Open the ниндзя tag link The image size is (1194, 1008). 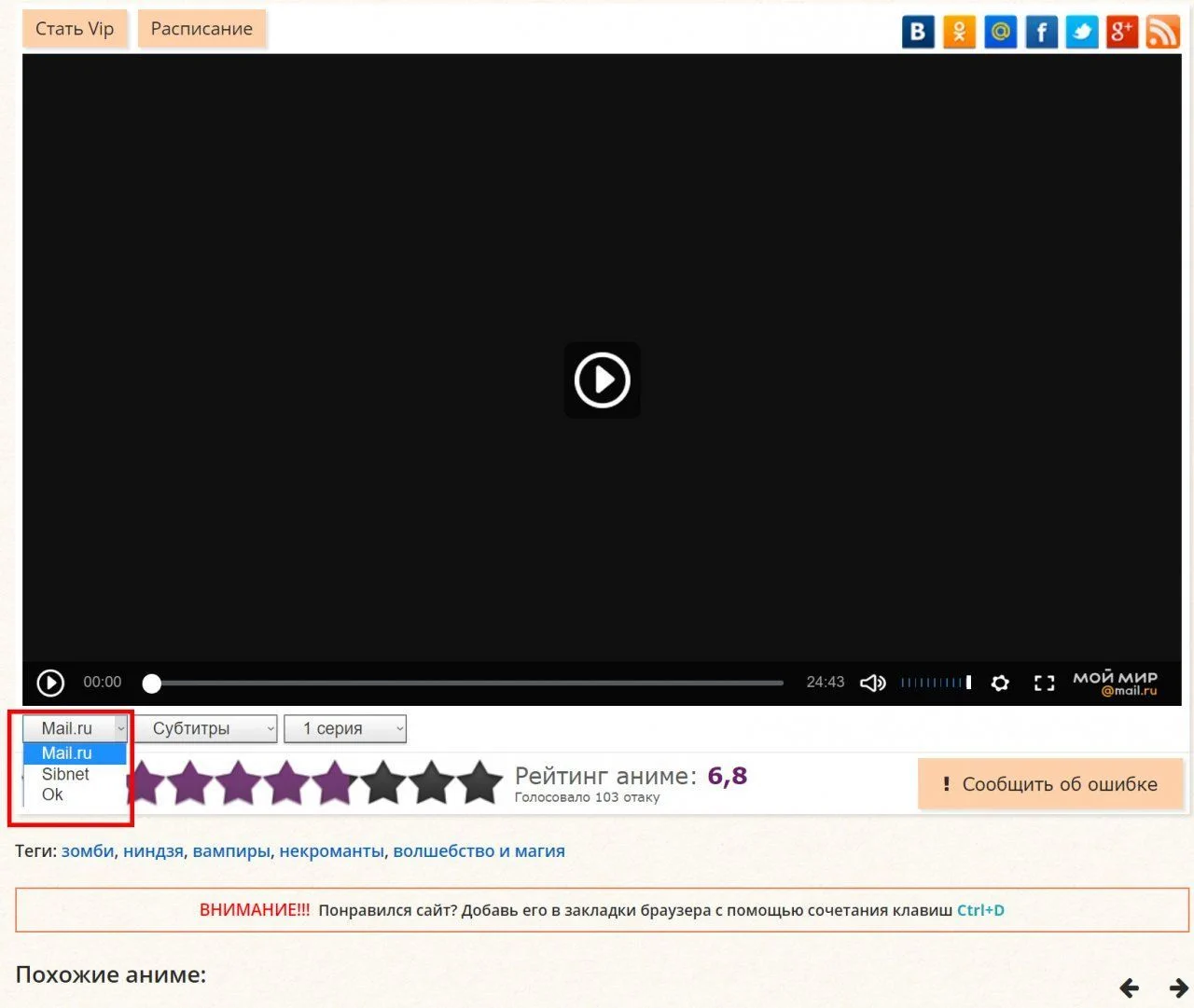point(153,851)
